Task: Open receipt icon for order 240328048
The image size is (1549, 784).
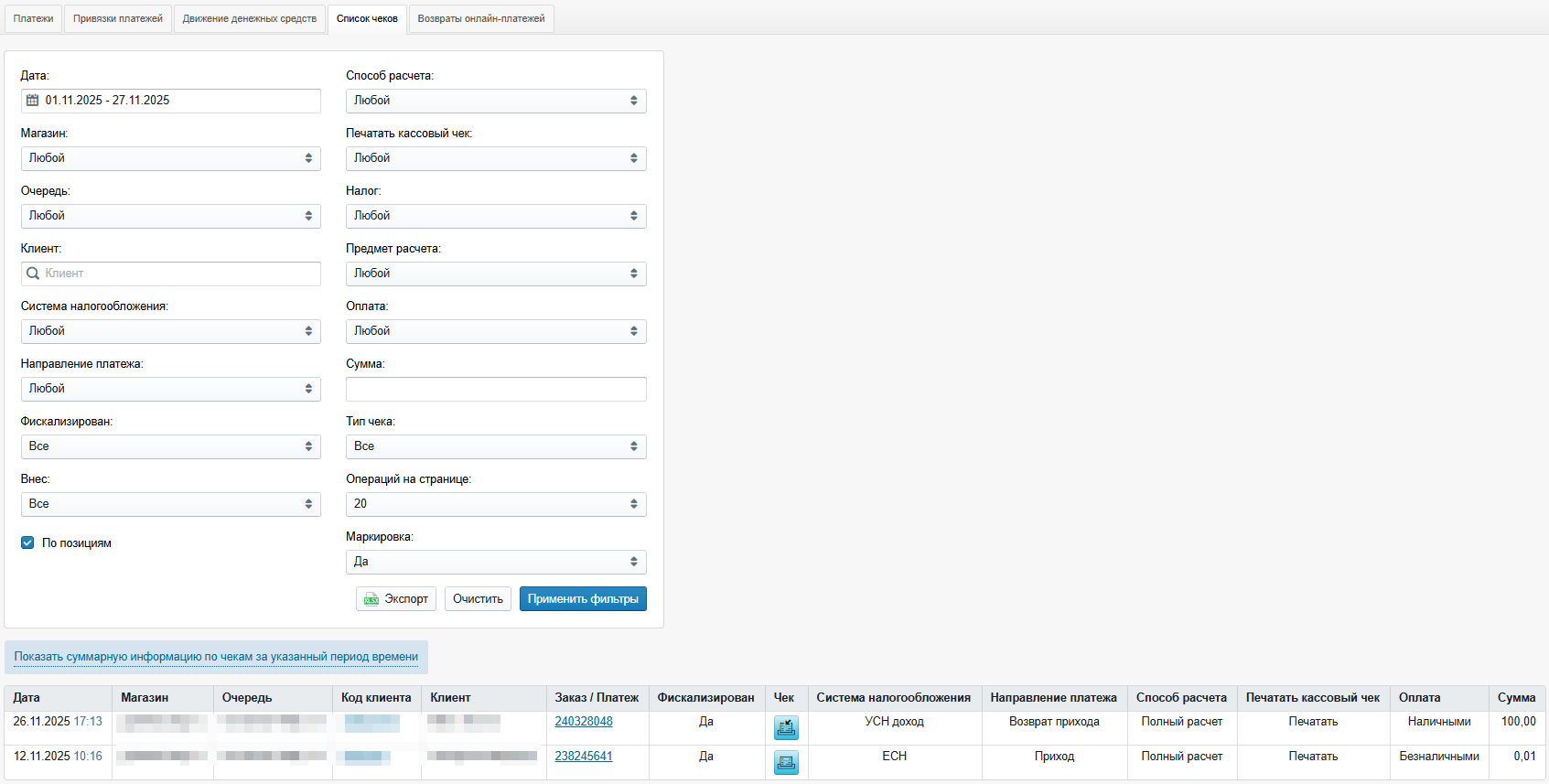Action: [x=785, y=727]
